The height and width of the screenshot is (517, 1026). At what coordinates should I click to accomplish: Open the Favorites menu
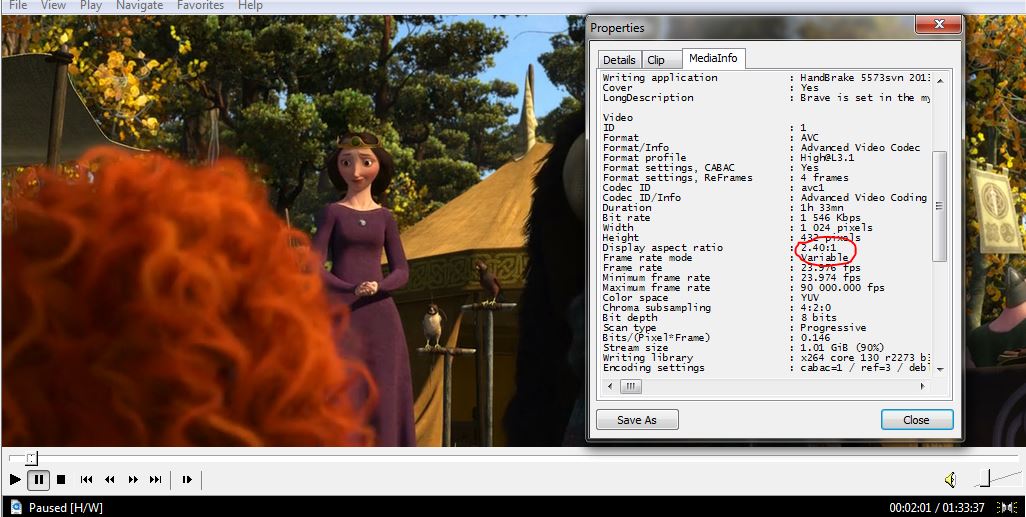(200, 5)
